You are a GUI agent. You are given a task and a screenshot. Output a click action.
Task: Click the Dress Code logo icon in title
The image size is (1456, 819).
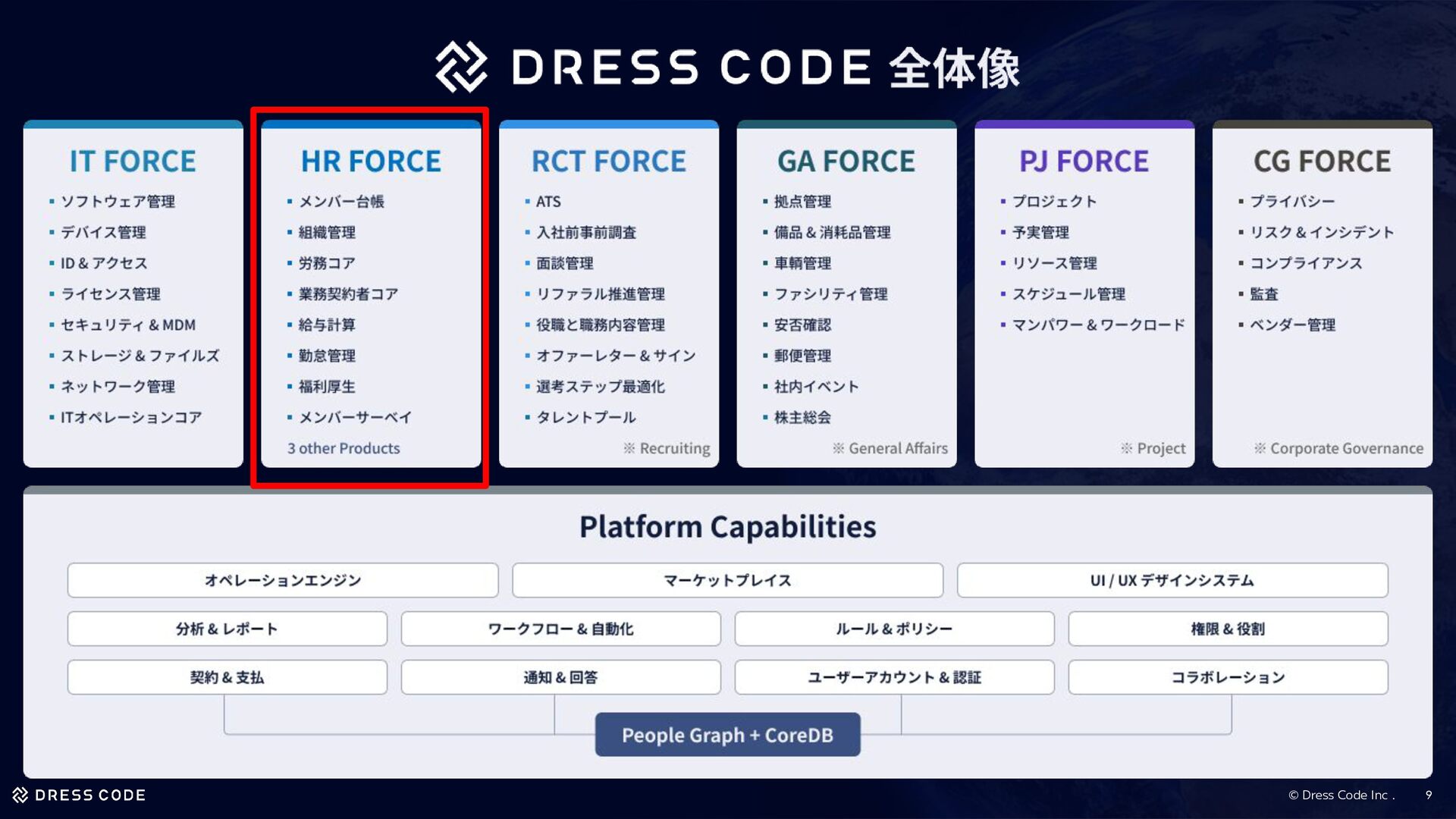coord(460,67)
